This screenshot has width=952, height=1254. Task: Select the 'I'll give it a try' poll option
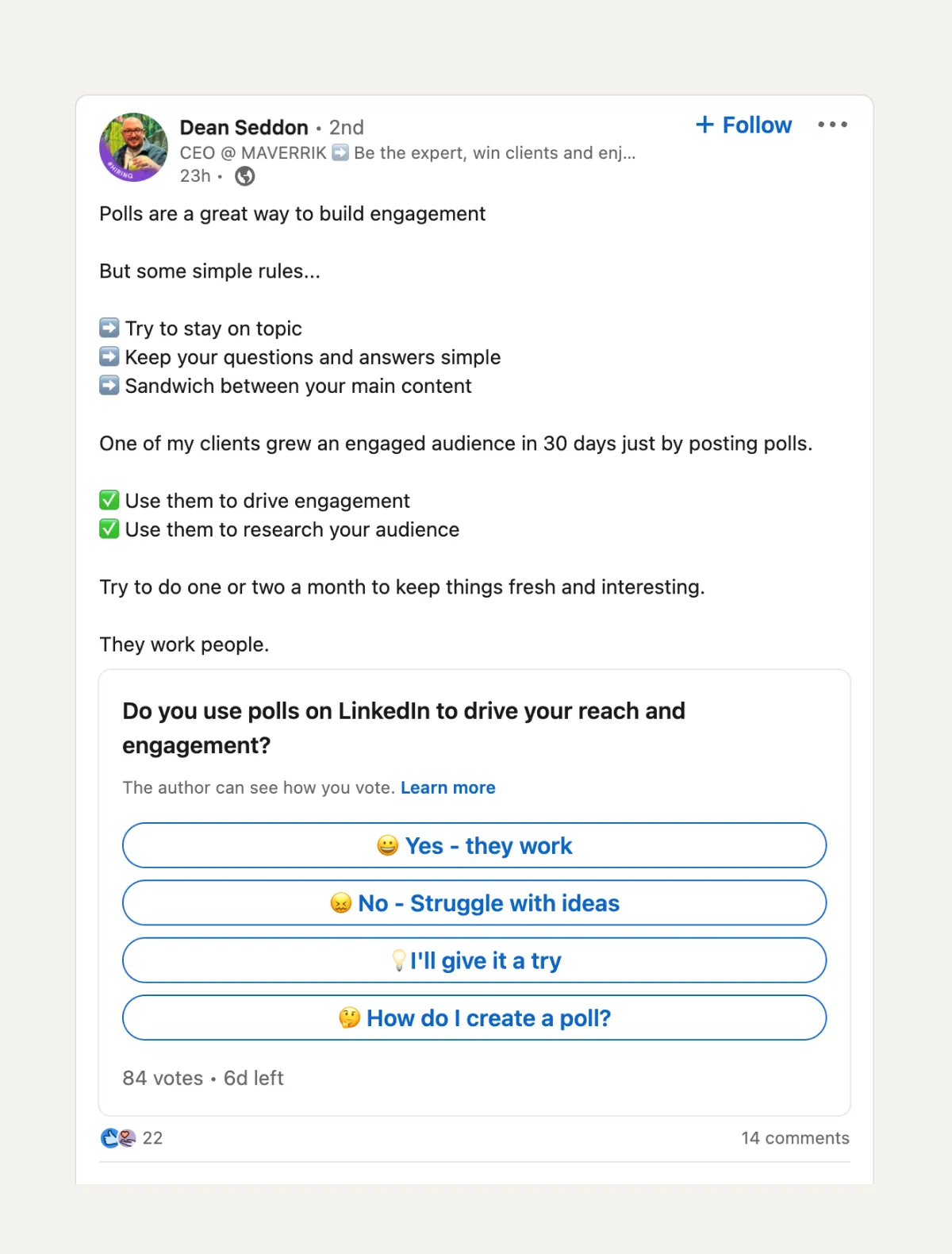coord(474,960)
